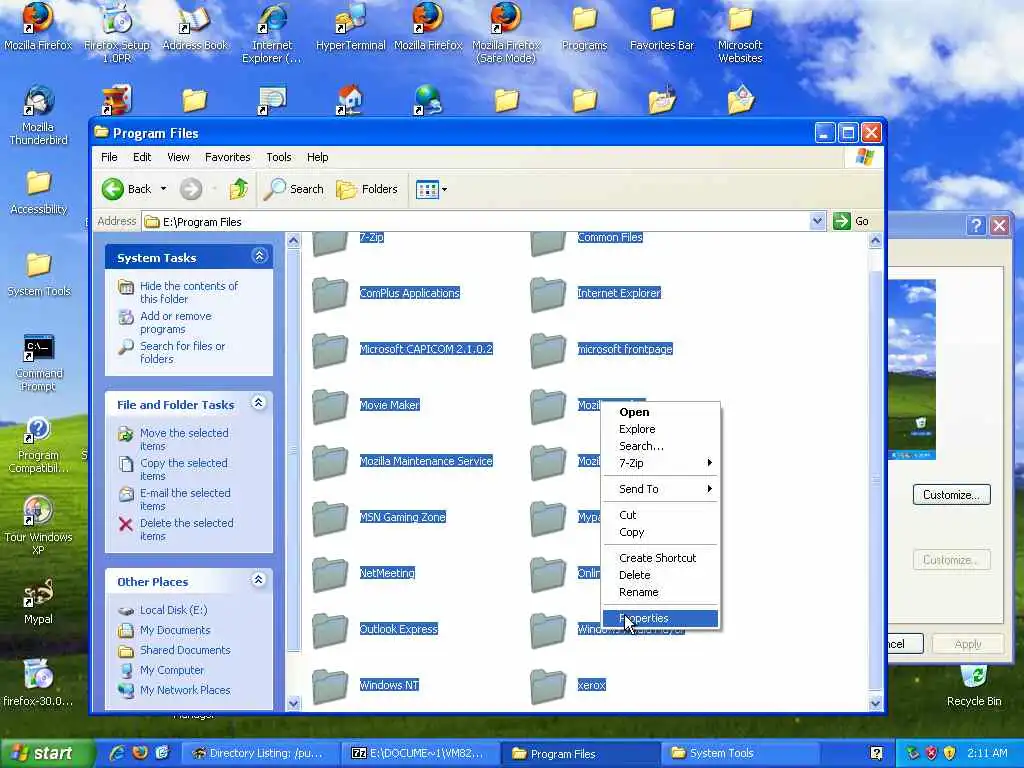1024x768 pixels.
Task: Select the NetMeeting folder icon
Action: pyautogui.click(x=330, y=574)
